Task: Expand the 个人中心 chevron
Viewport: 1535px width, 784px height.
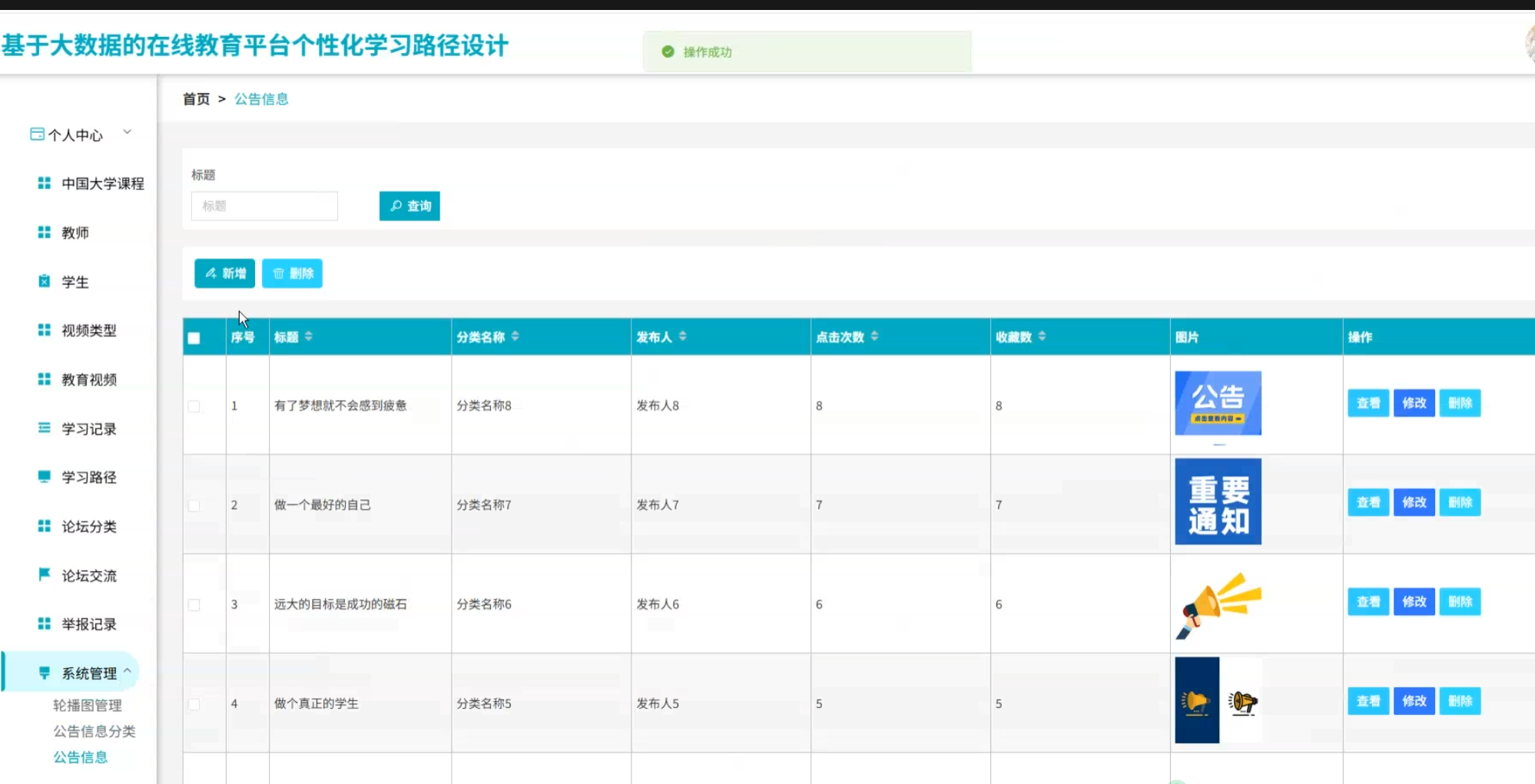Action: click(x=128, y=132)
